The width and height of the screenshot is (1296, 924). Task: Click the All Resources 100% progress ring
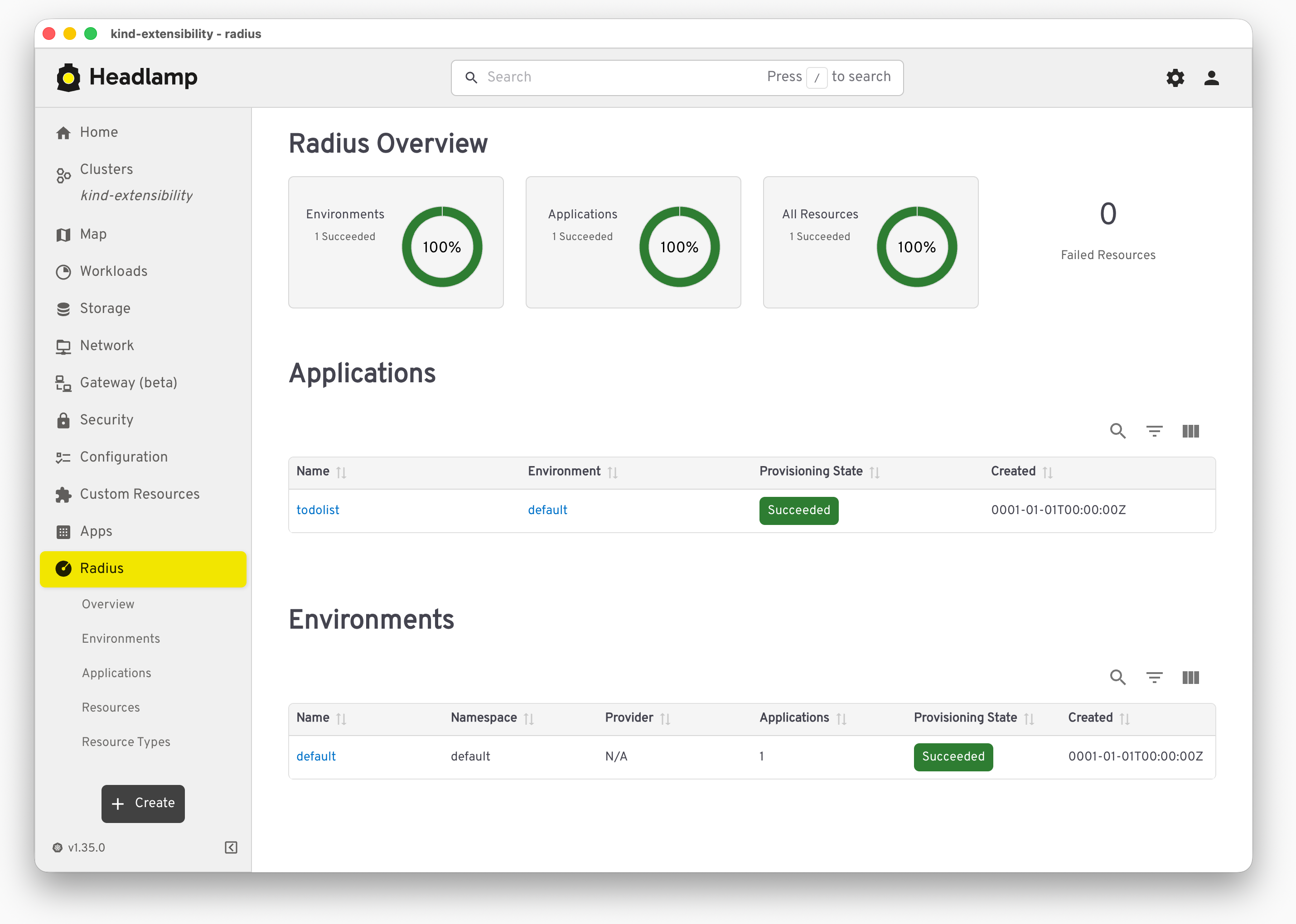[x=916, y=246]
